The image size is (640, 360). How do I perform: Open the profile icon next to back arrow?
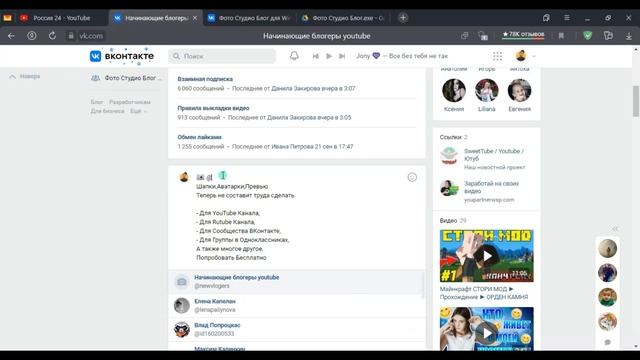tap(32, 36)
